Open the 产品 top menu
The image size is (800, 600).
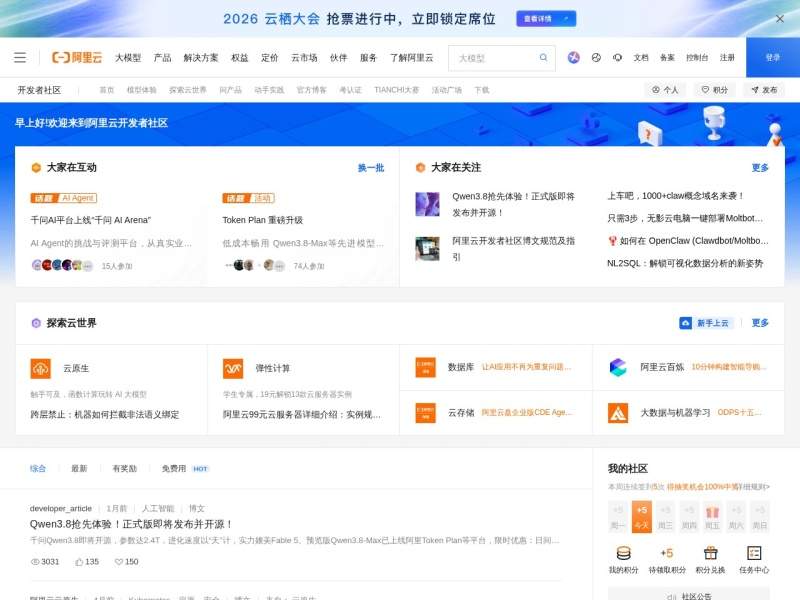tap(162, 58)
